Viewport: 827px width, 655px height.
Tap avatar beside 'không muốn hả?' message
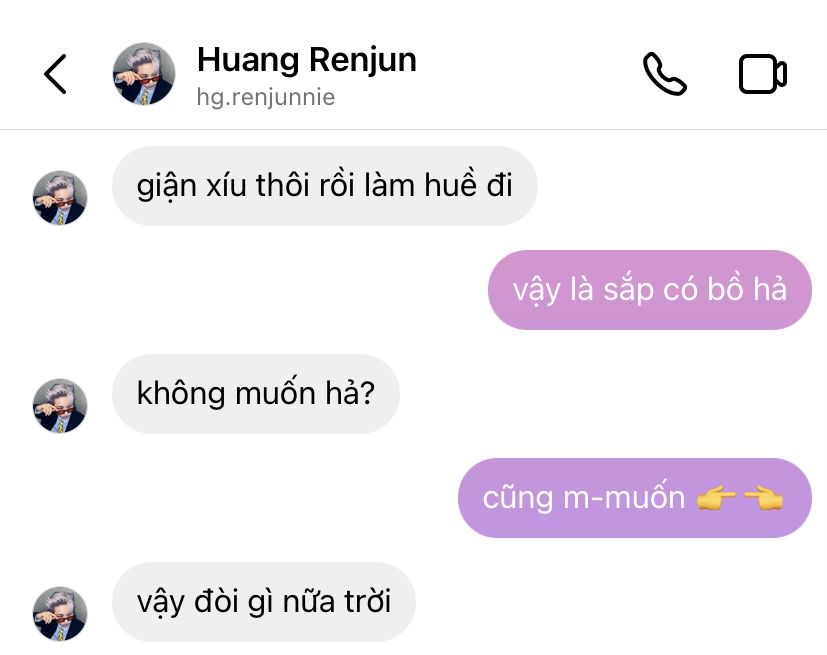tap(60, 406)
